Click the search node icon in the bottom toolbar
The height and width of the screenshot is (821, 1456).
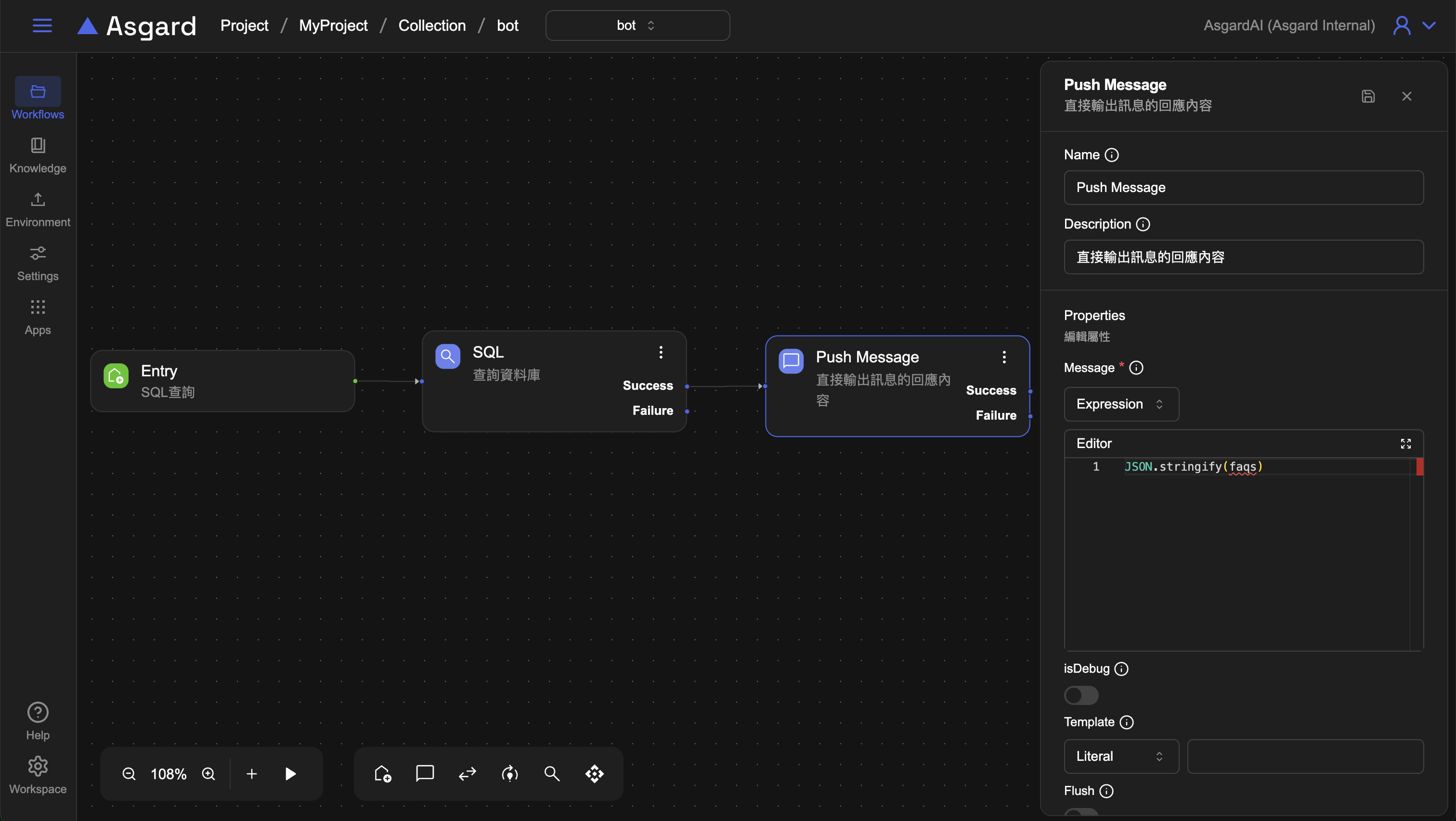coord(552,773)
